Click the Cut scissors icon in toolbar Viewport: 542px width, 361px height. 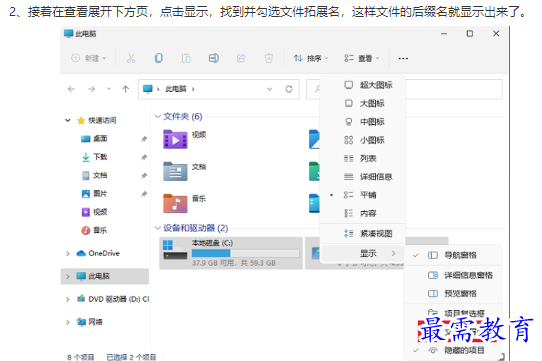[x=131, y=58]
